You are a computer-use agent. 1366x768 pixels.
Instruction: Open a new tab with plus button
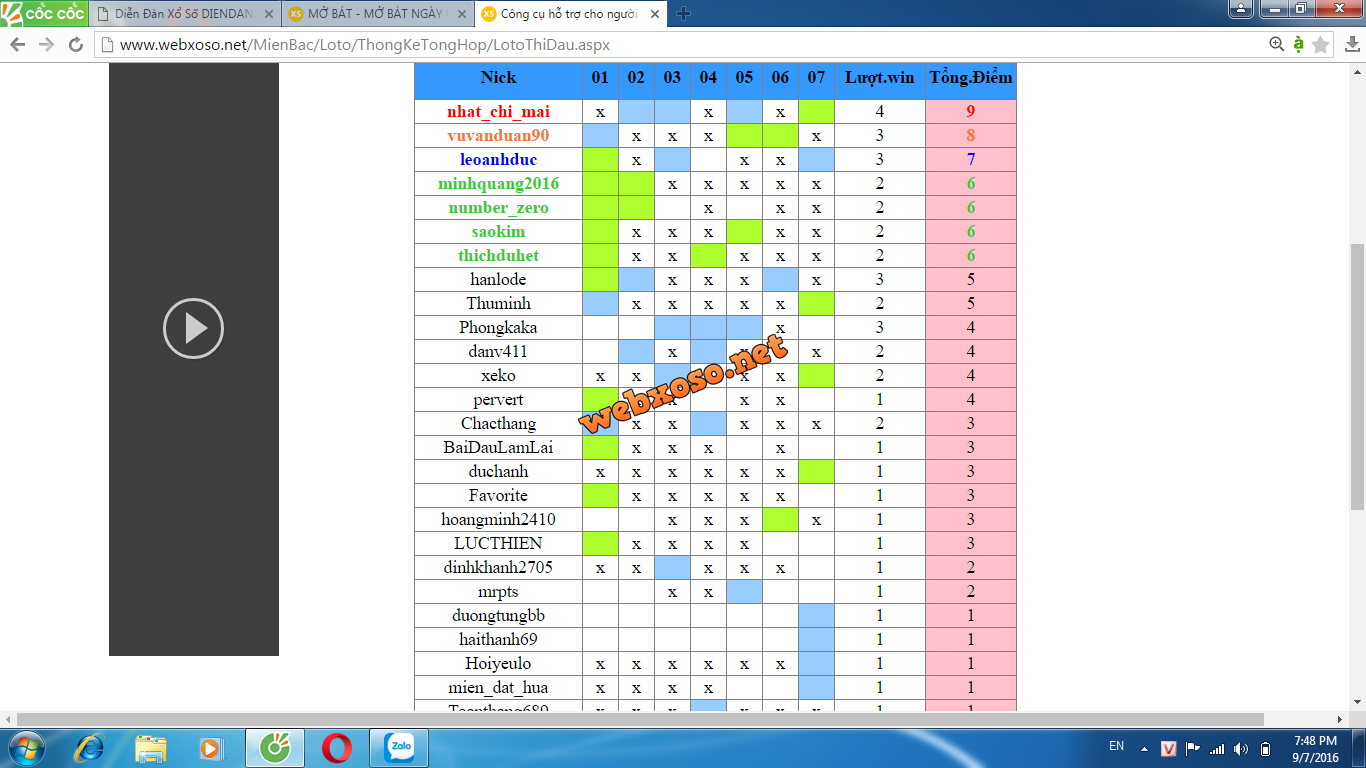tap(684, 14)
